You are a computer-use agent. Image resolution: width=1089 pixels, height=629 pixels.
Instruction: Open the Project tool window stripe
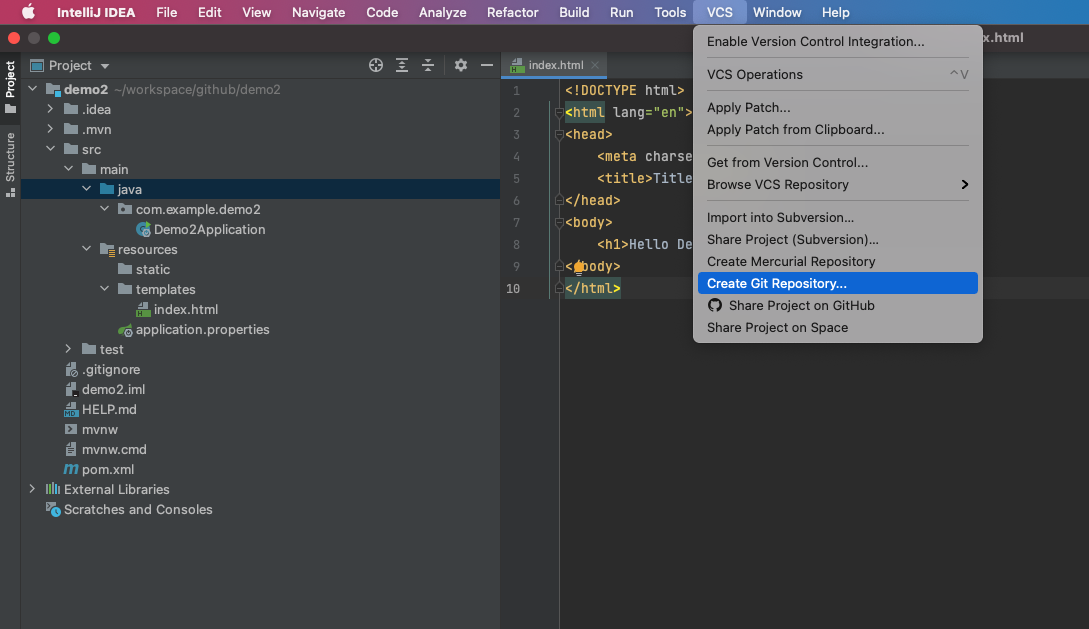pyautogui.click(x=10, y=86)
